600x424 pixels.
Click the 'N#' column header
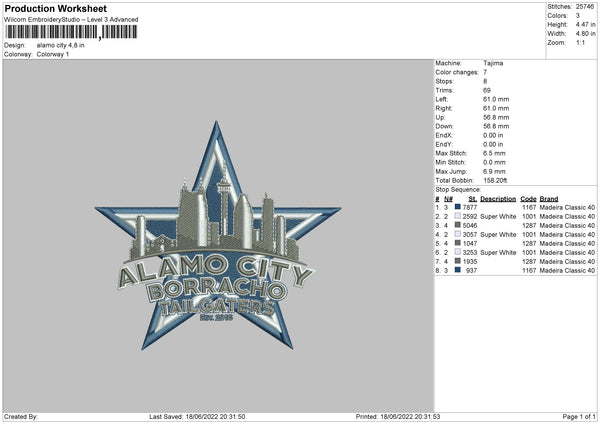(448, 199)
